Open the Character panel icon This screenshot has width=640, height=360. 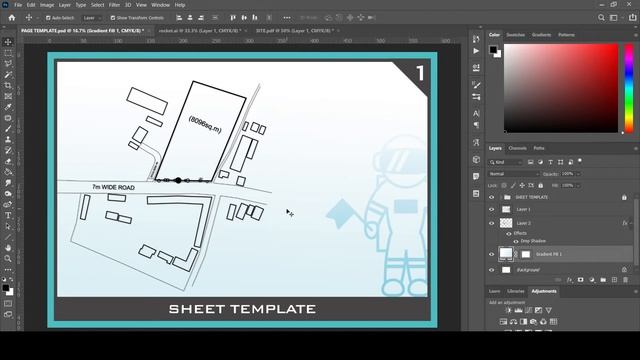[x=476, y=113]
